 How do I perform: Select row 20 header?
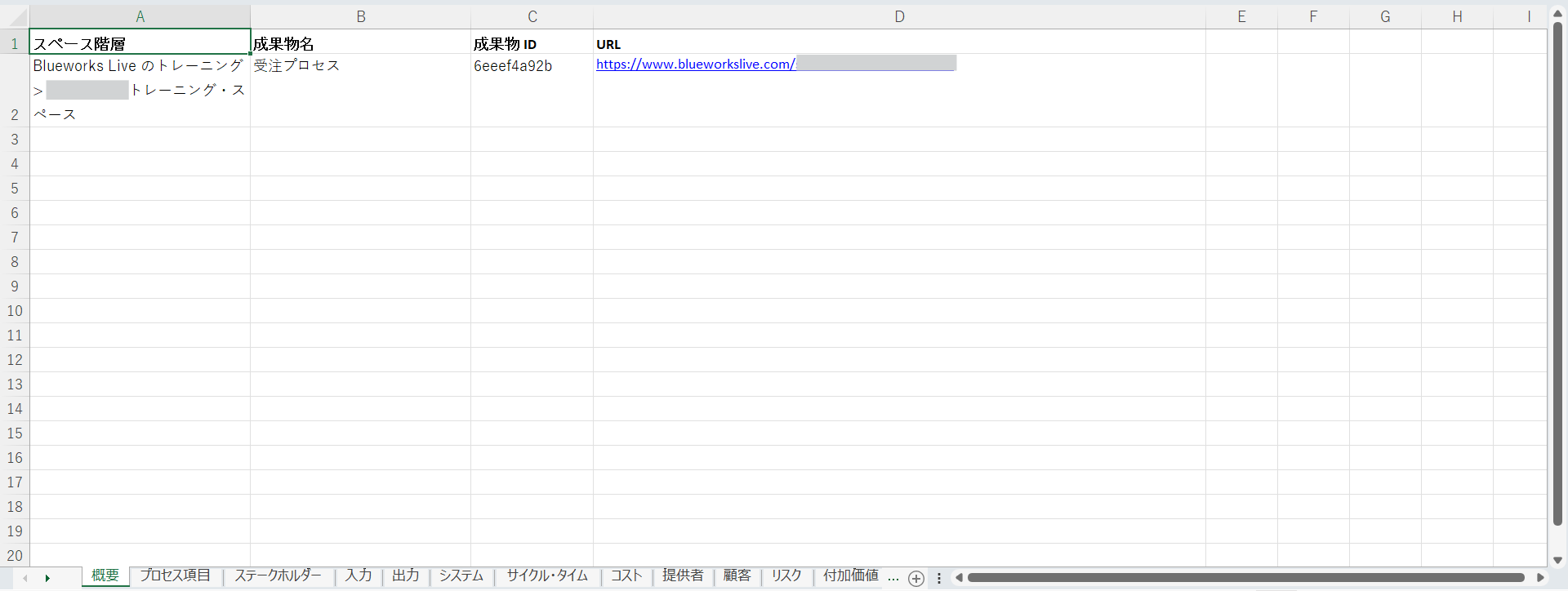[x=15, y=556]
